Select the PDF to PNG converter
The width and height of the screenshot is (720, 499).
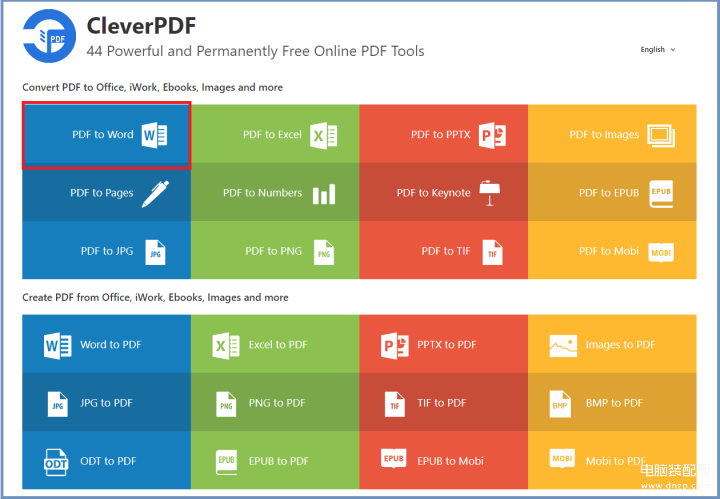pos(275,250)
